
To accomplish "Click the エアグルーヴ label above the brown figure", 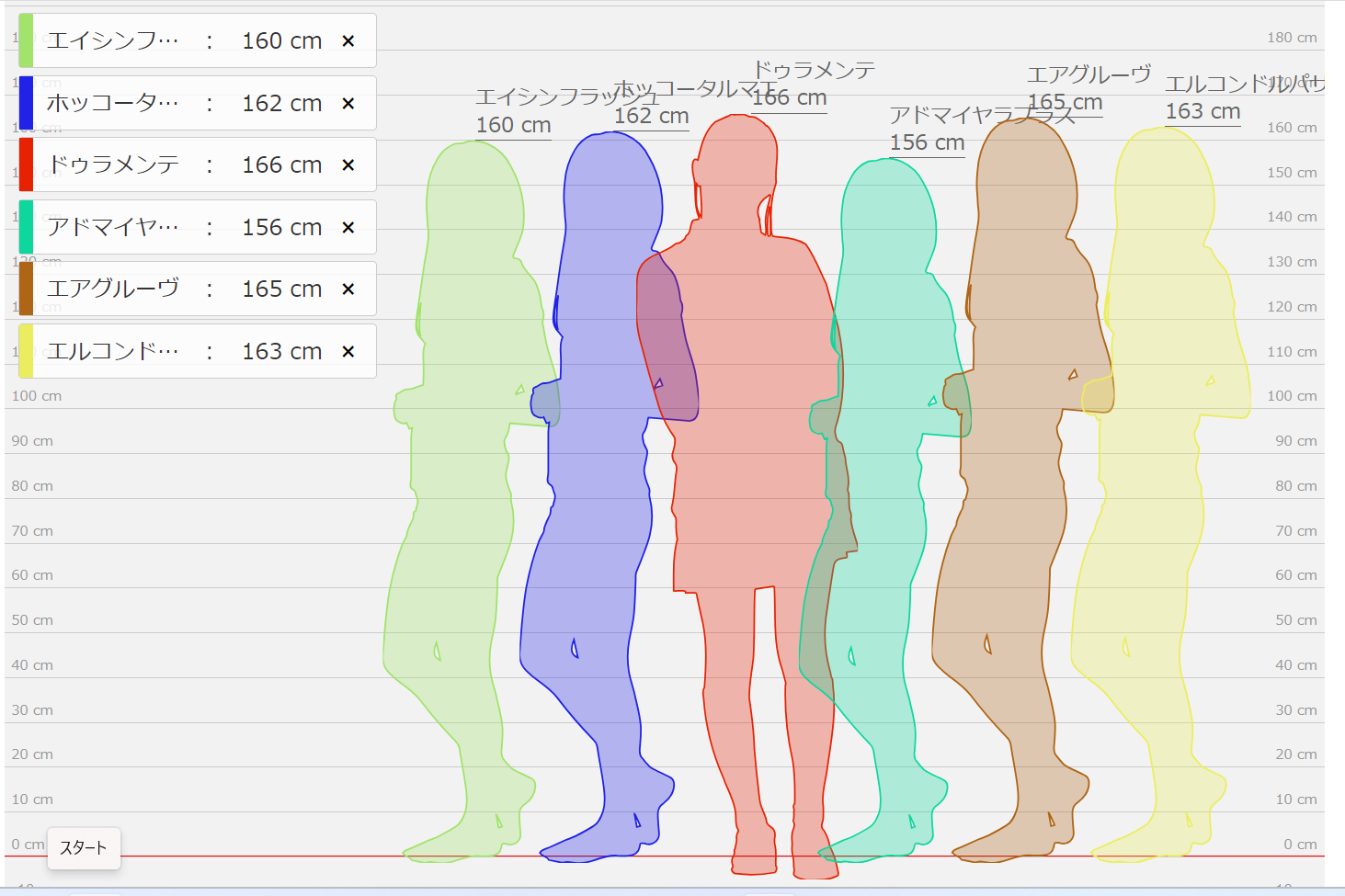I will pyautogui.click(x=1089, y=74).
